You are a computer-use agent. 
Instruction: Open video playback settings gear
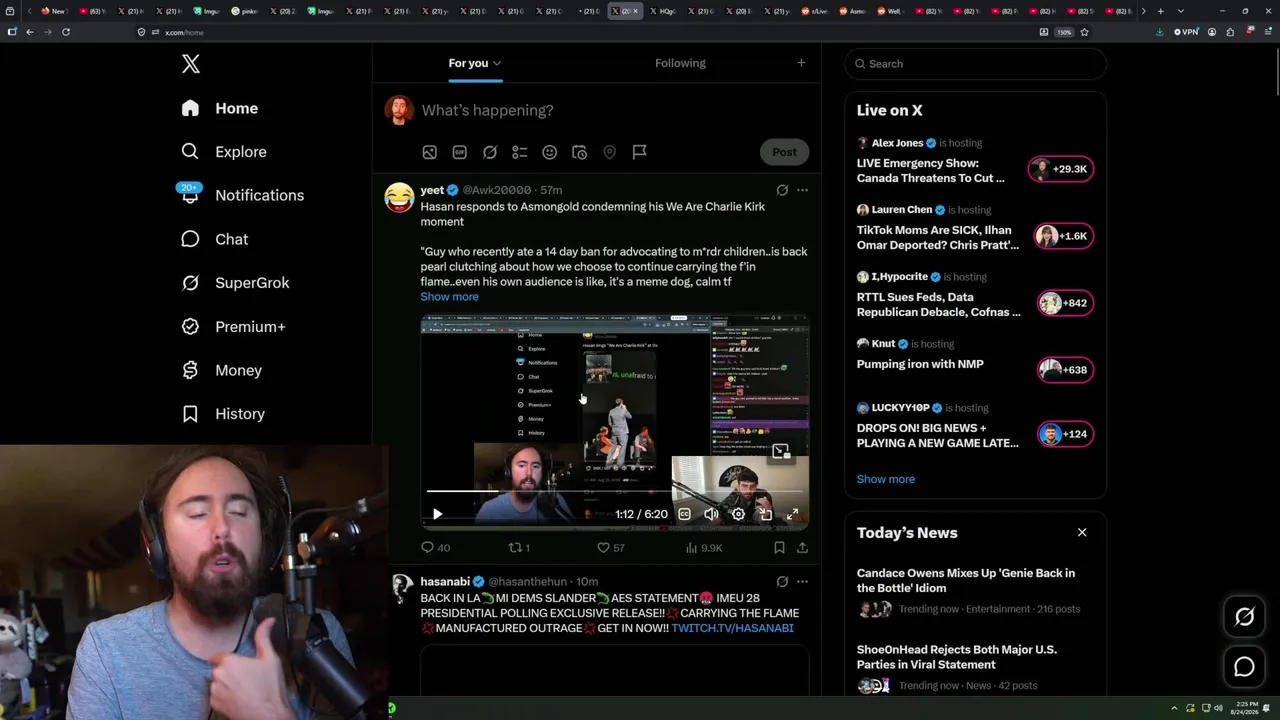click(738, 514)
